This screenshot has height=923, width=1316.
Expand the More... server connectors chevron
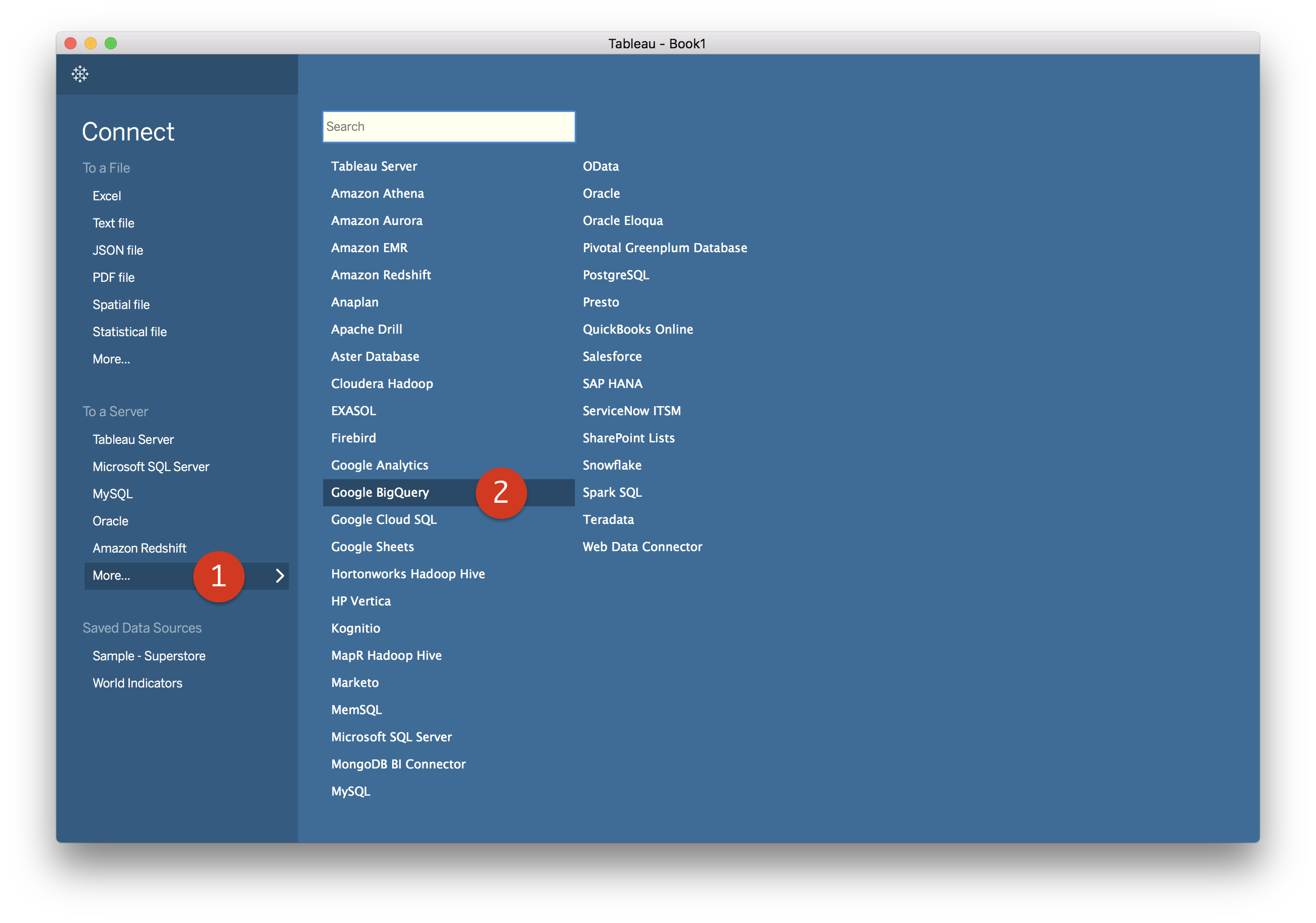pos(280,576)
